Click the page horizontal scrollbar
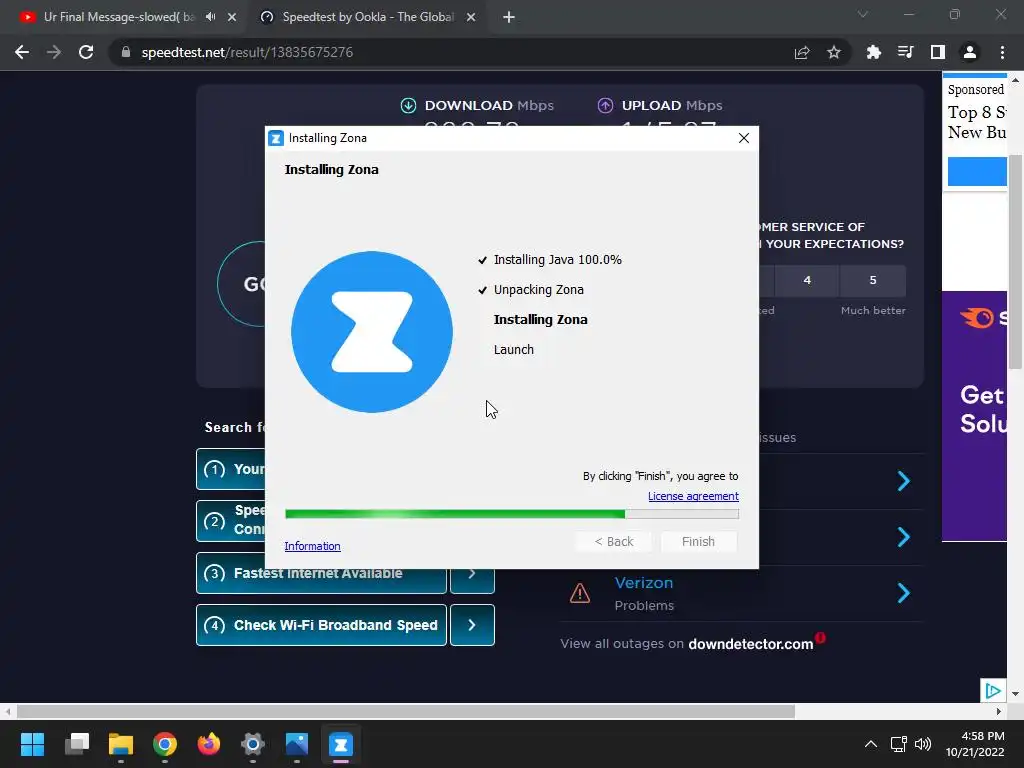Viewport: 1024px width, 768px height. click(406, 711)
